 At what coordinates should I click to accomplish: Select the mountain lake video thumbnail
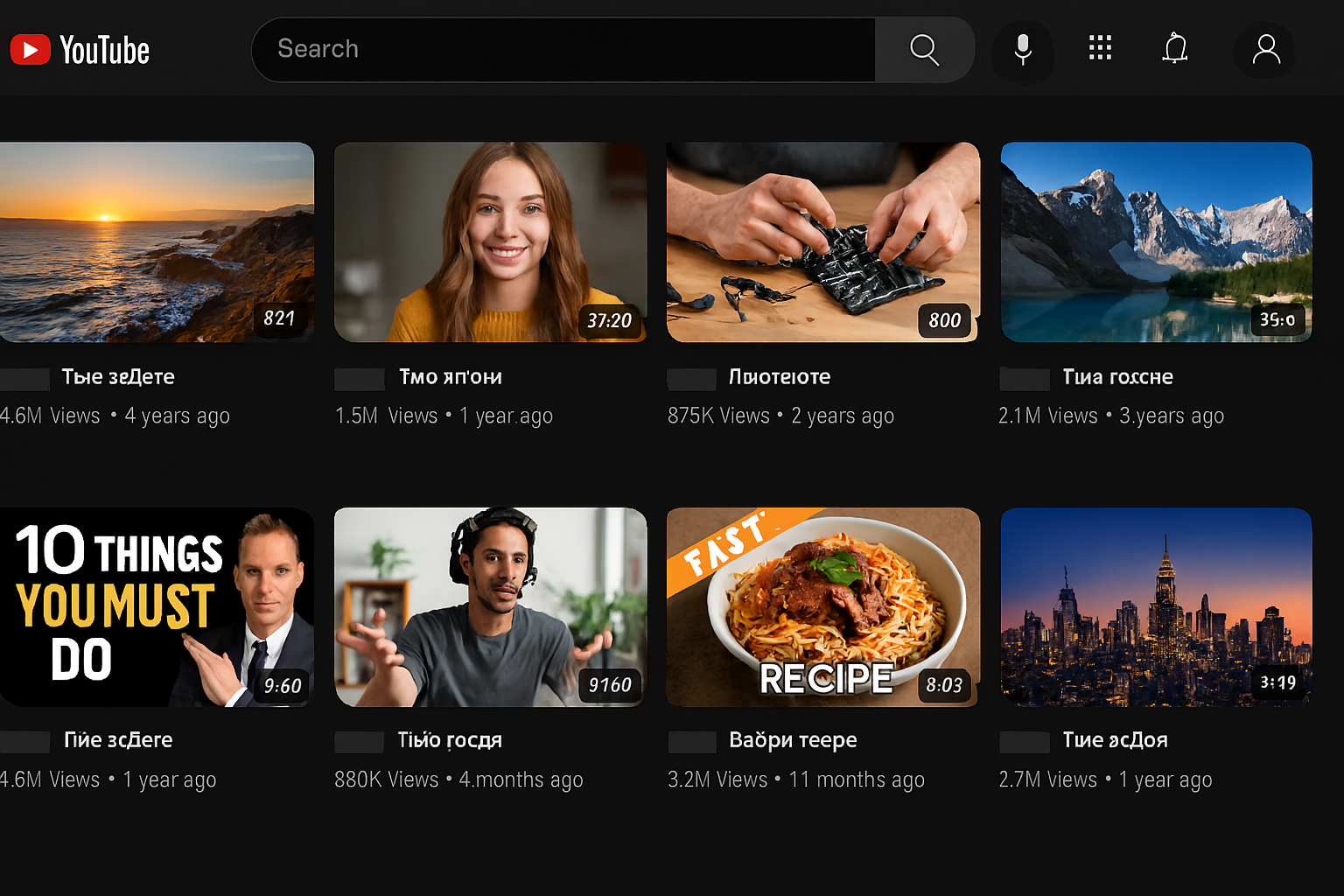(1156, 242)
